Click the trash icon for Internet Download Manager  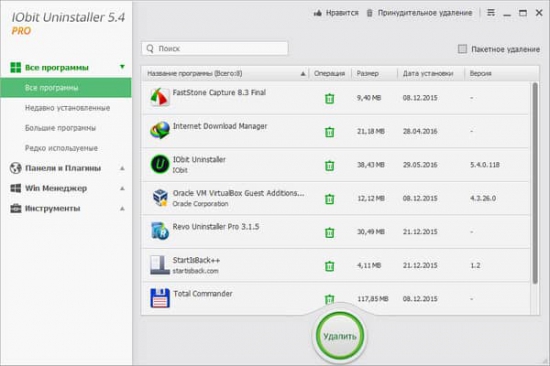pos(329,132)
